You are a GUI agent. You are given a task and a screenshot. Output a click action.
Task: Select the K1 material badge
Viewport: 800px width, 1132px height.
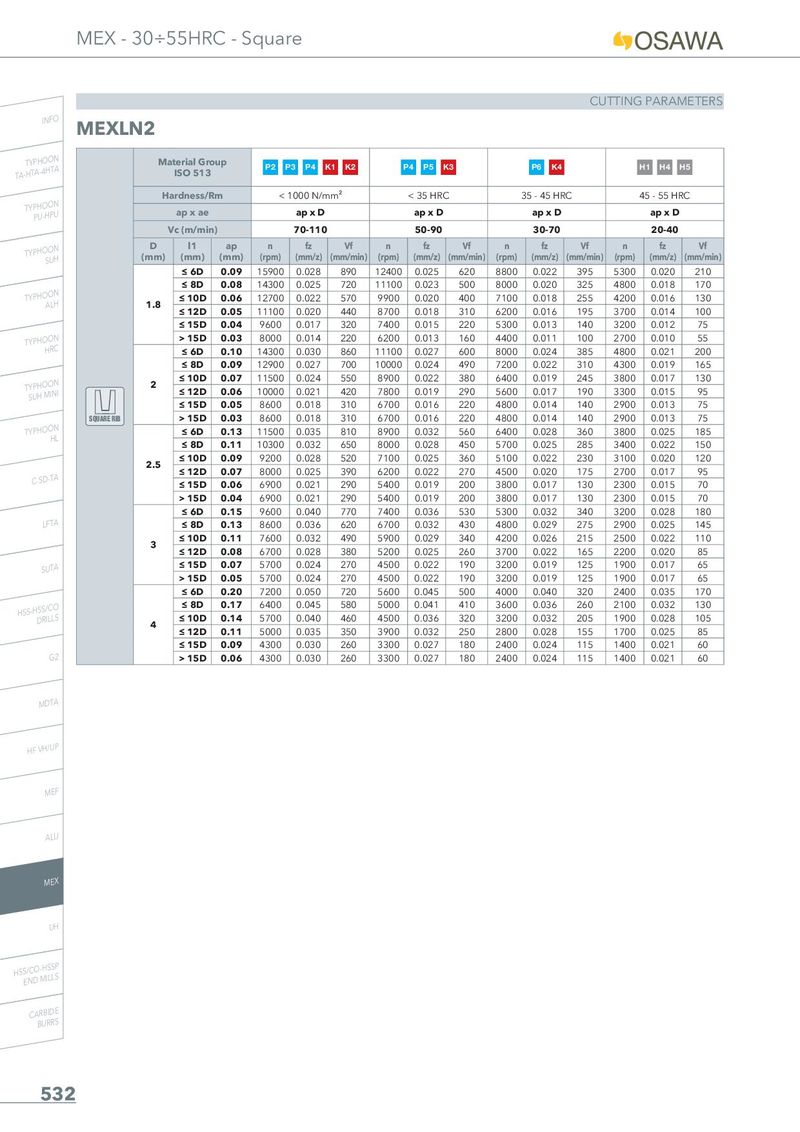[330, 167]
